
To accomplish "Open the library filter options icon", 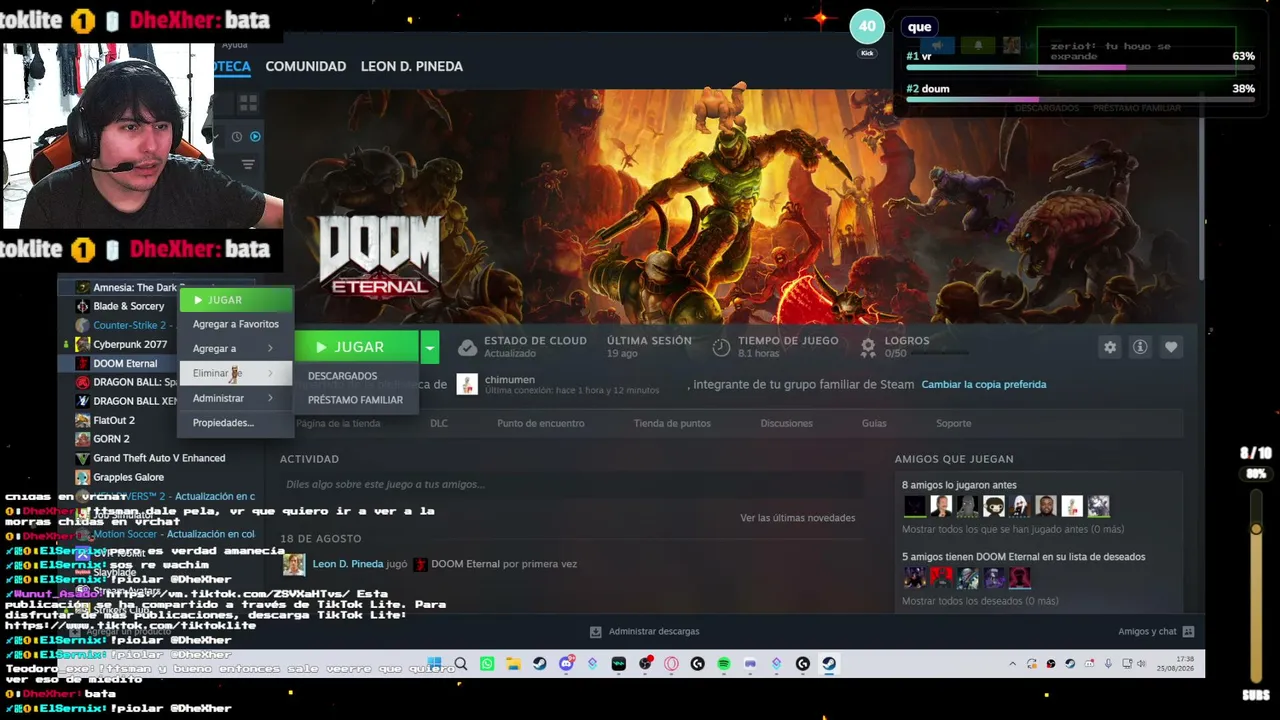I will [x=248, y=164].
